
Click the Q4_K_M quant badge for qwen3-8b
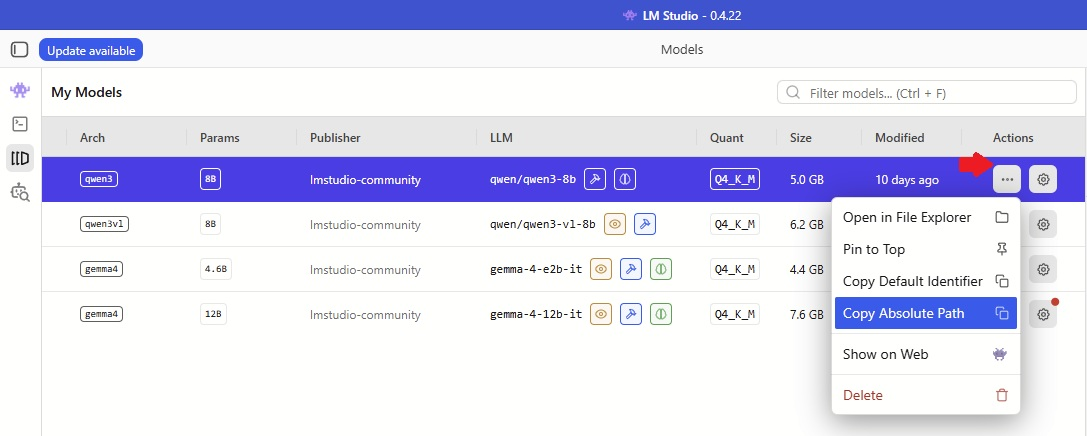[x=735, y=180]
